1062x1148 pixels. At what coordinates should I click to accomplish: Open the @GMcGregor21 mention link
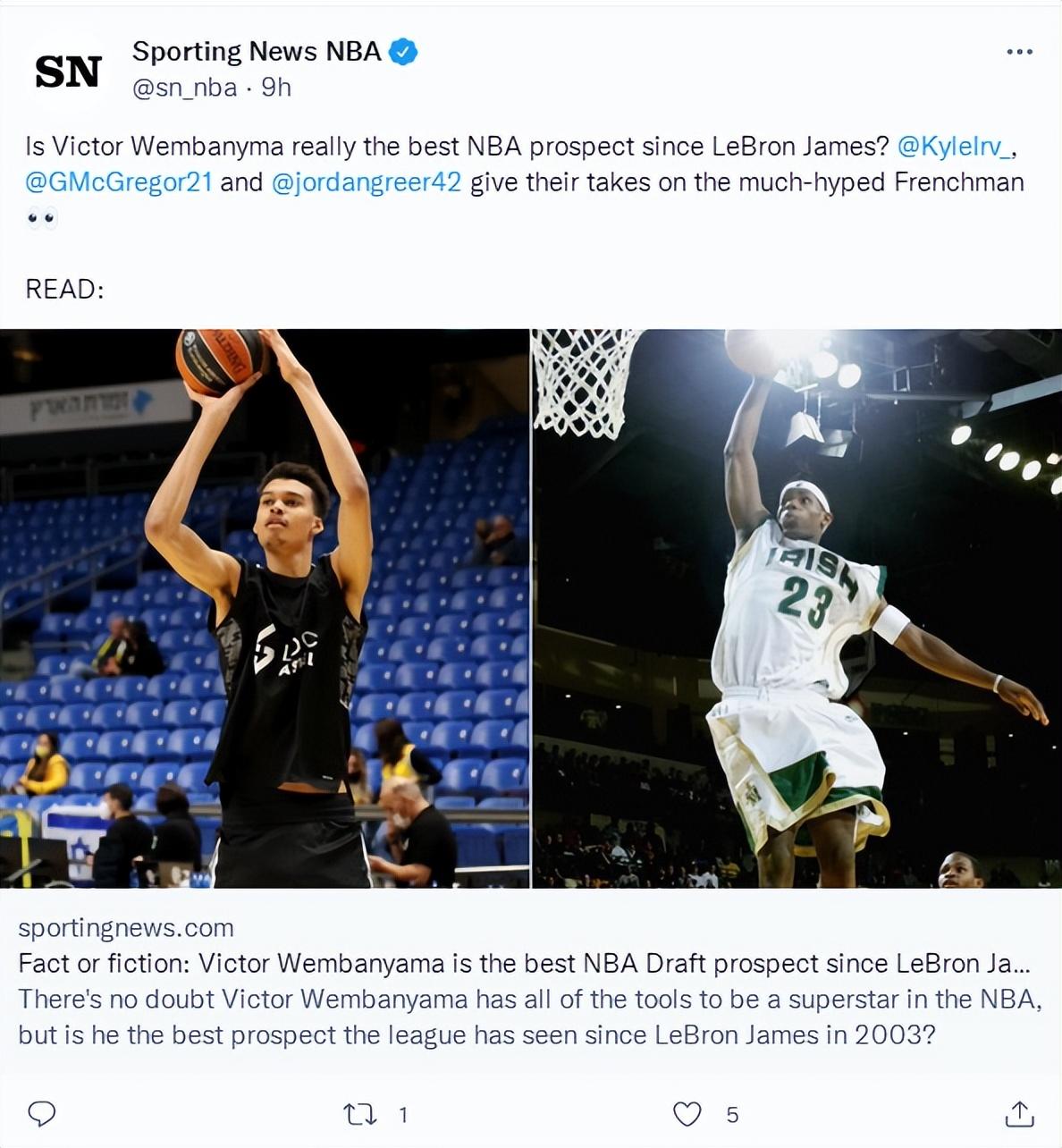[119, 182]
